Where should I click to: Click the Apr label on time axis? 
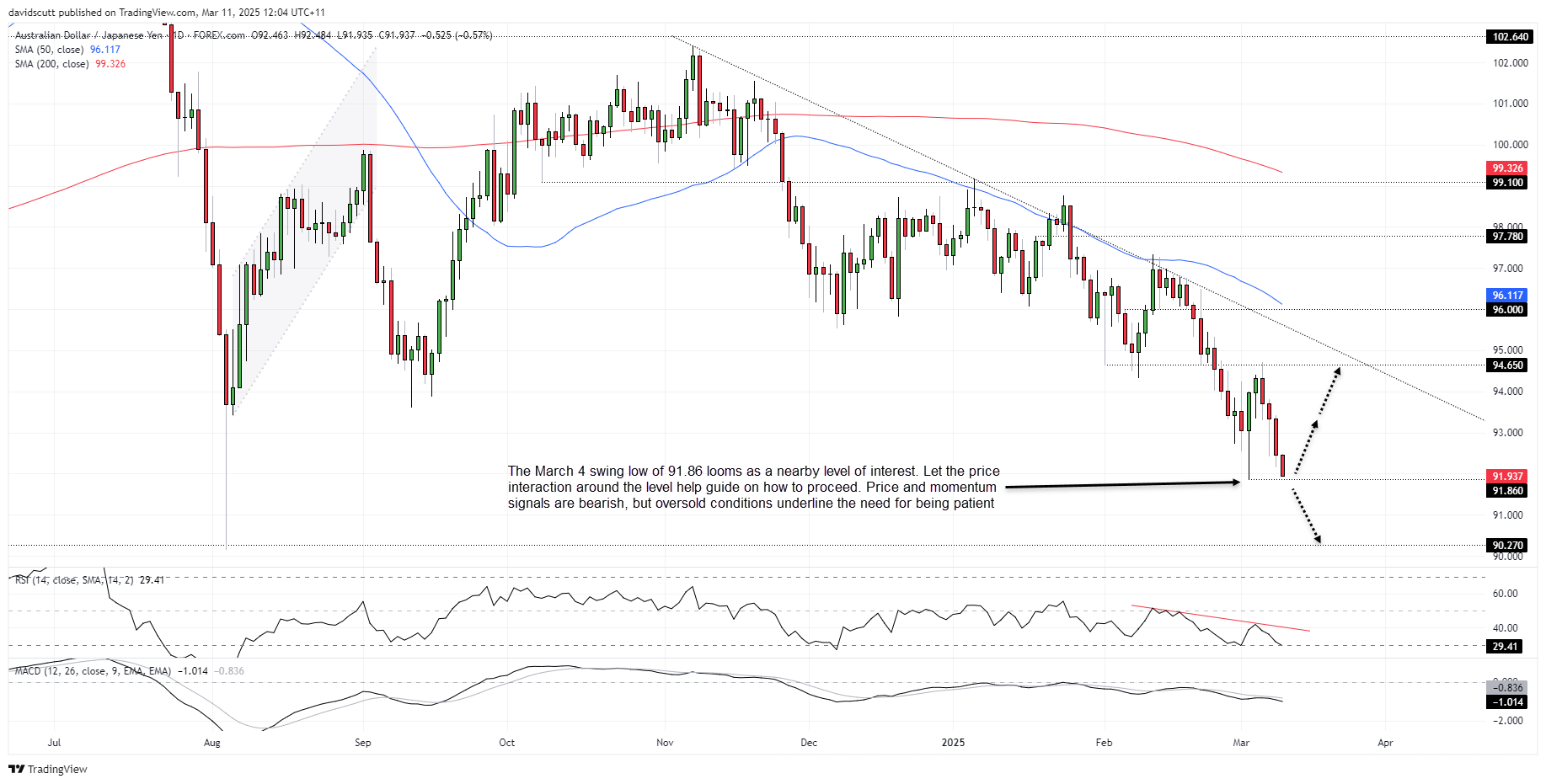1385,743
